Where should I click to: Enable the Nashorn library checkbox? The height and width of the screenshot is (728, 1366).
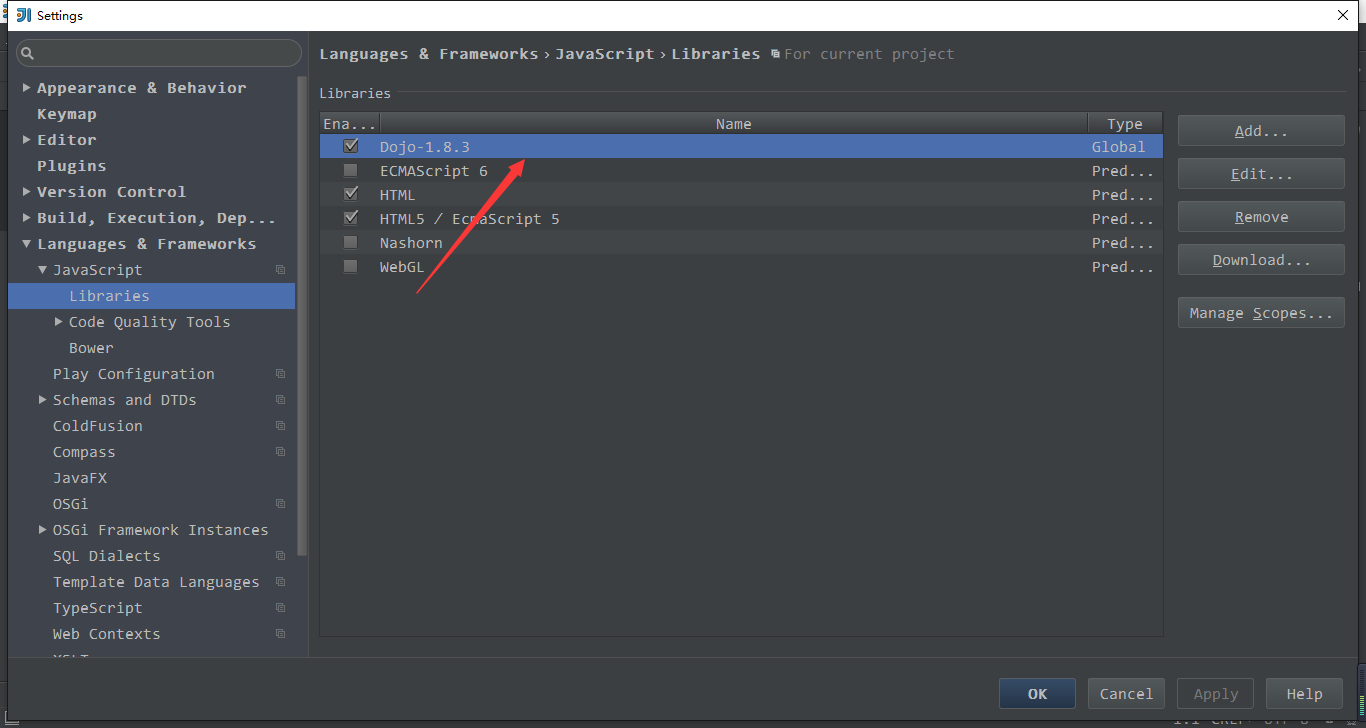[x=350, y=242]
